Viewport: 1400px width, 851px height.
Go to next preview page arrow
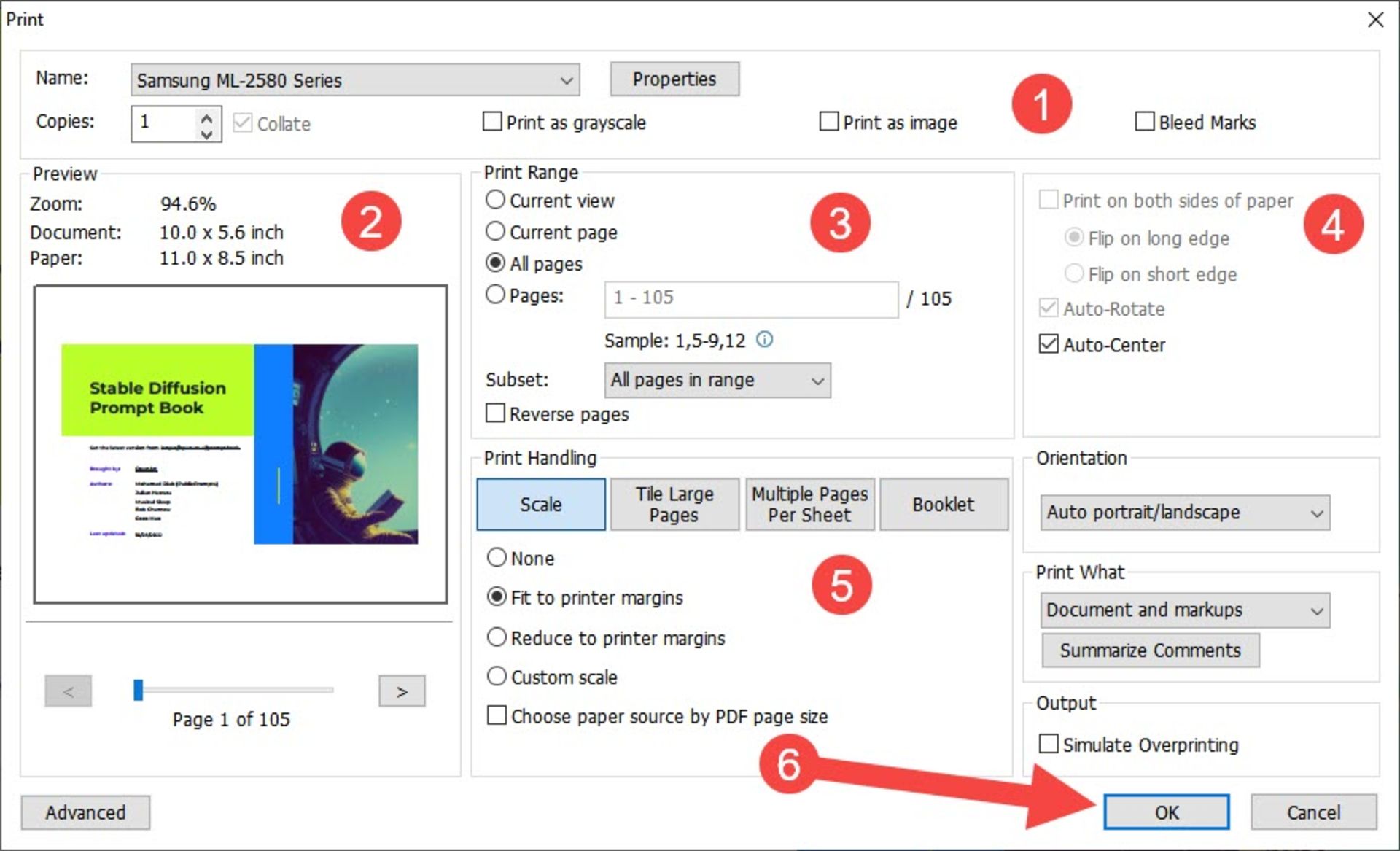[x=401, y=691]
